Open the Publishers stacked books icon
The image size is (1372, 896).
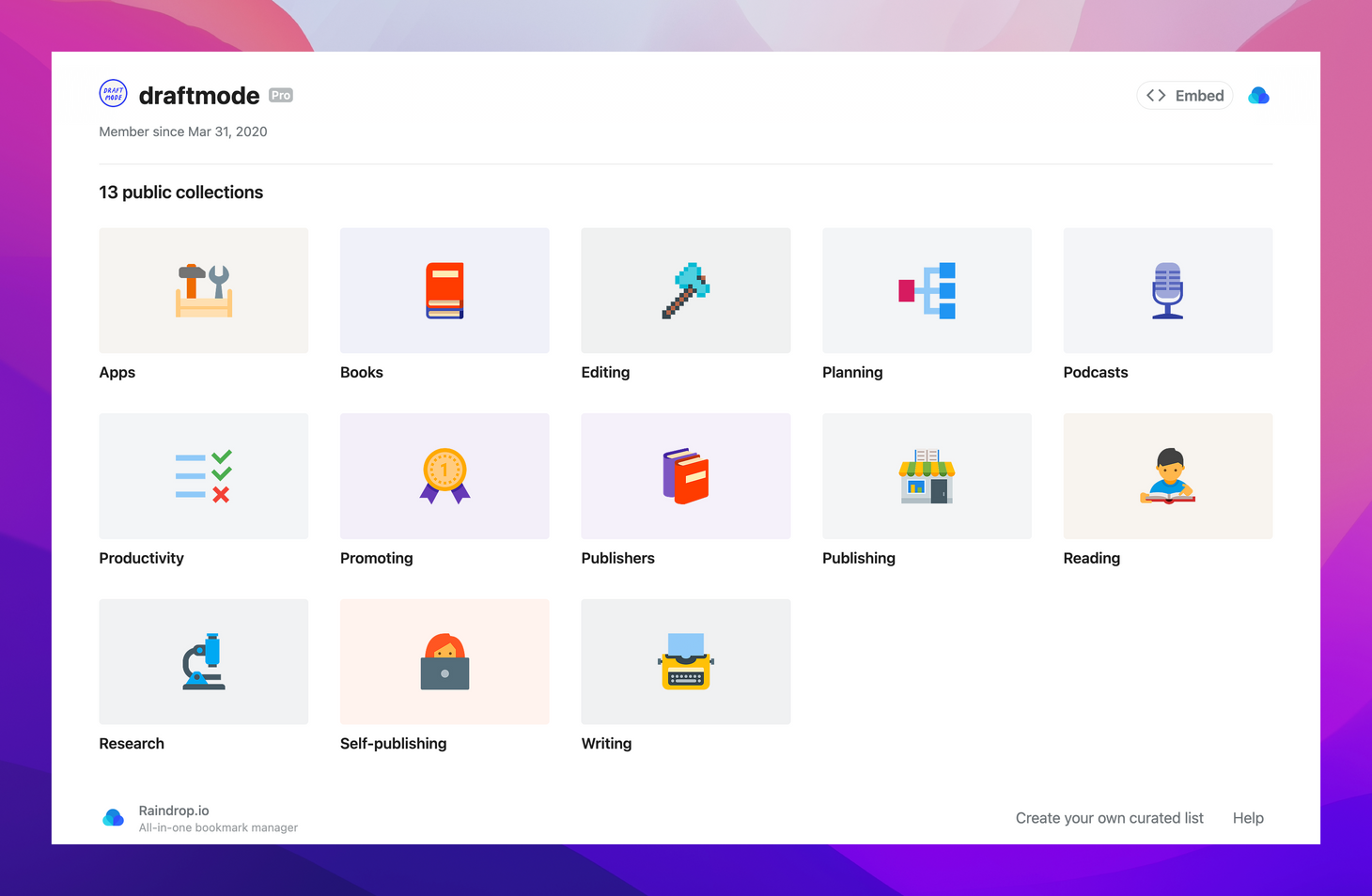click(686, 476)
